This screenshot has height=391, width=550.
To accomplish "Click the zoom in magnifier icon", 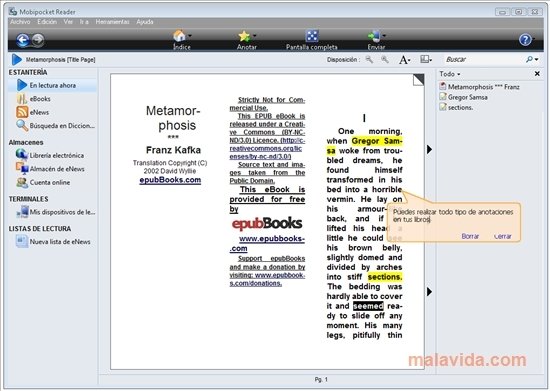I will (385, 60).
